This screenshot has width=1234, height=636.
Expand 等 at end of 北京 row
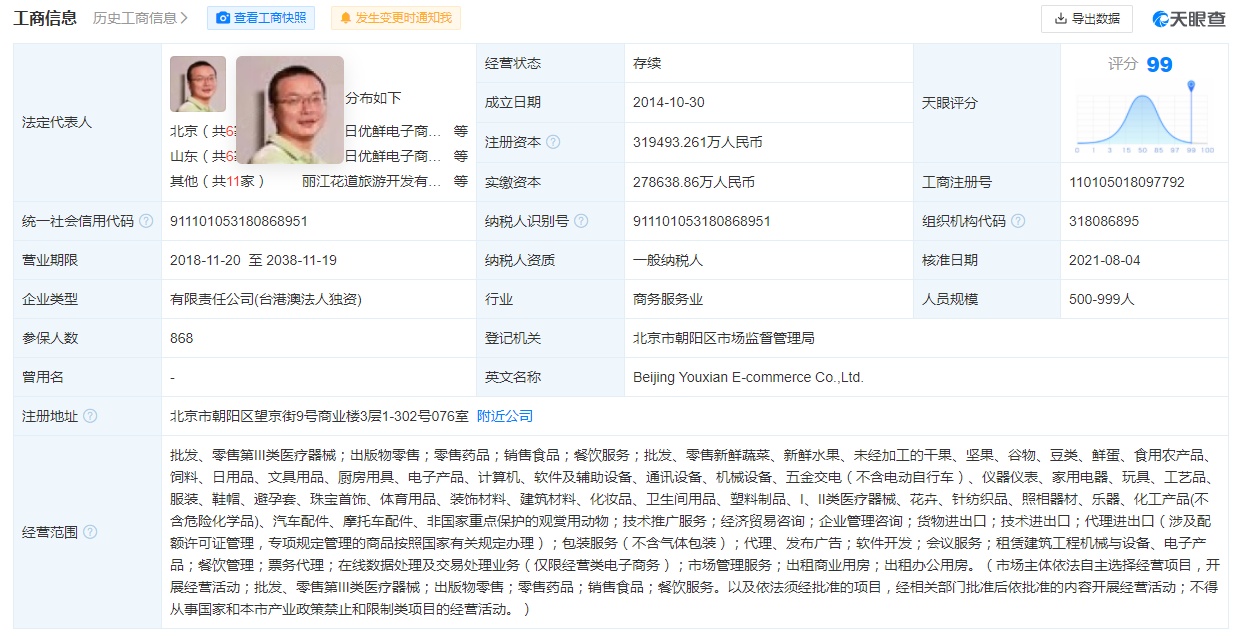point(460,130)
